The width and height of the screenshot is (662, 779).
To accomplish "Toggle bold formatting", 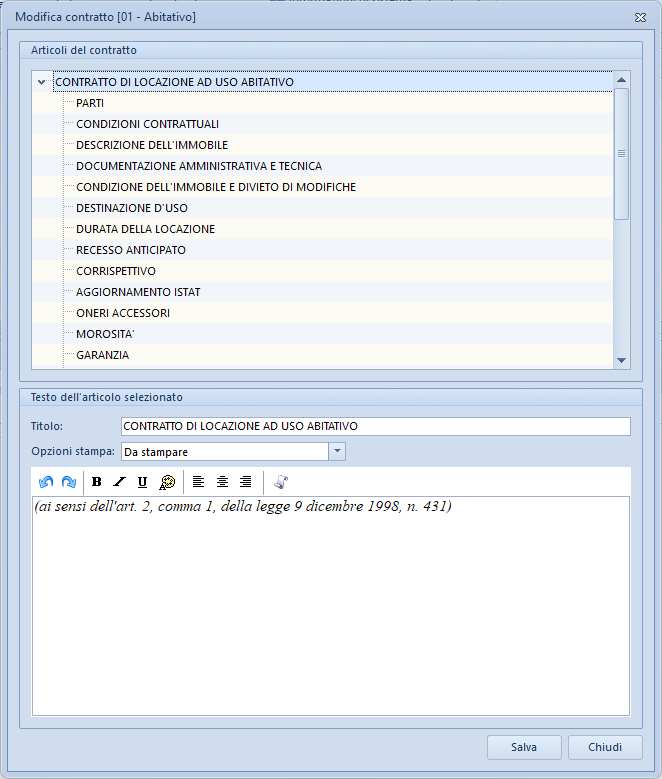I will point(96,481).
